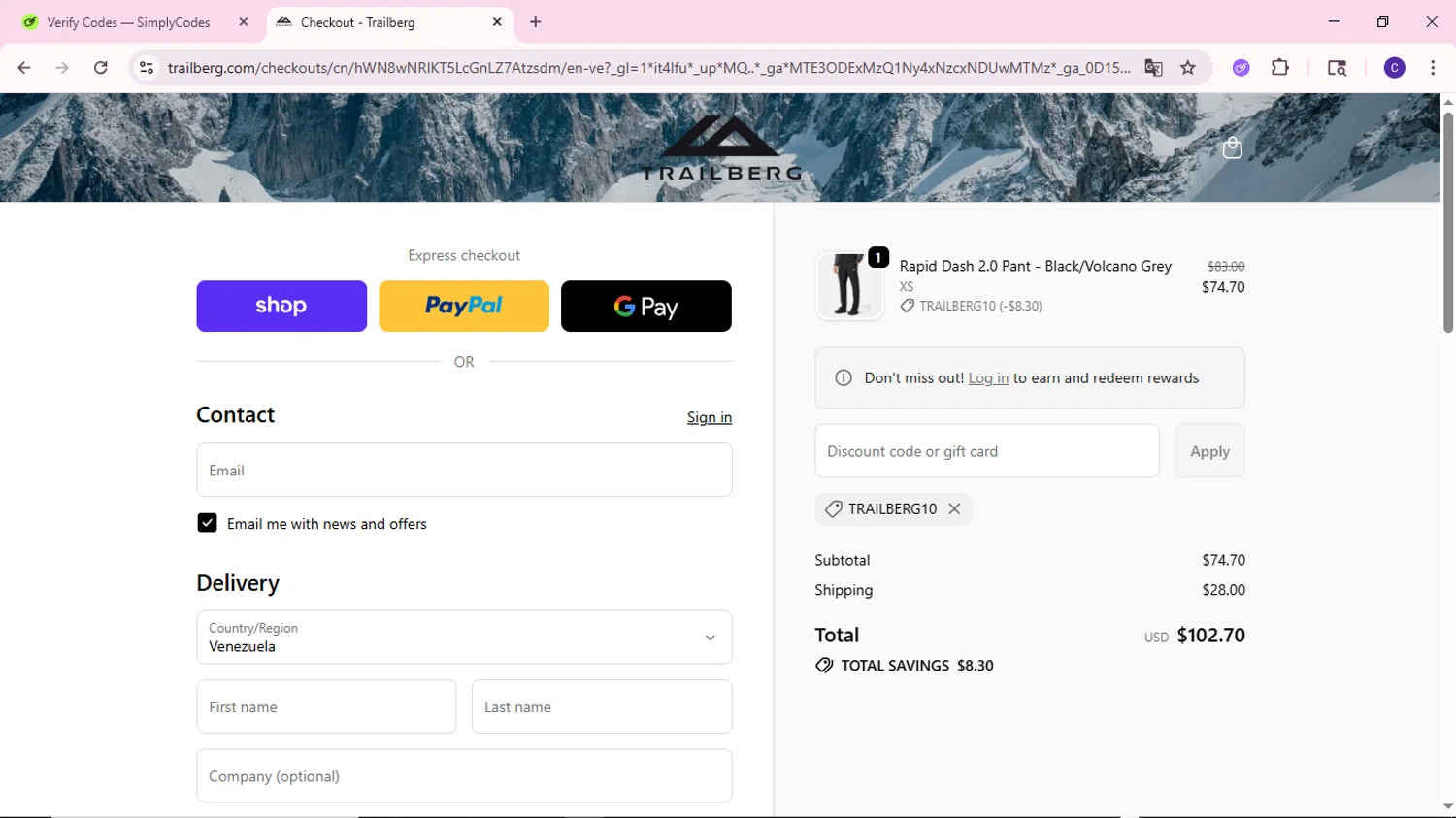Viewport: 1456px width, 818px height.
Task: Open a new browser tab
Action: coord(536,22)
